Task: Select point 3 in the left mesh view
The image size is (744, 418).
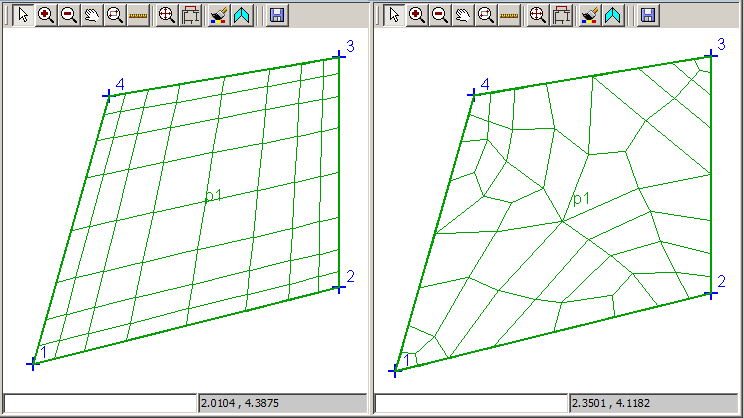Action: (x=339, y=56)
